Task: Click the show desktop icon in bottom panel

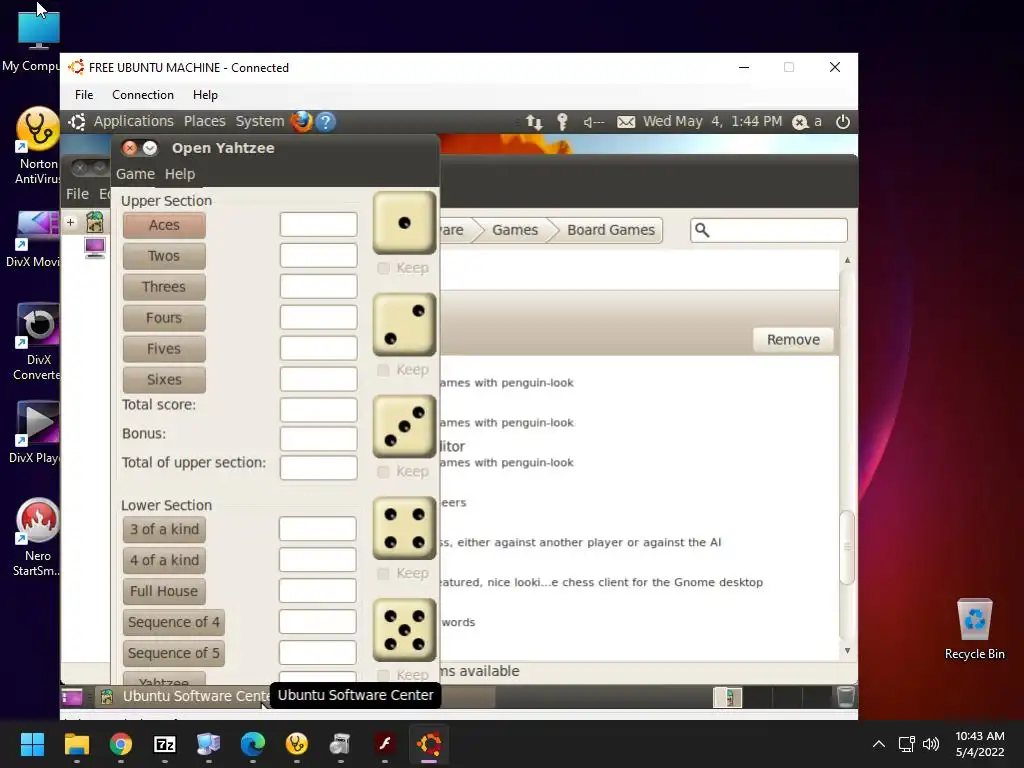Action: pos(72,697)
